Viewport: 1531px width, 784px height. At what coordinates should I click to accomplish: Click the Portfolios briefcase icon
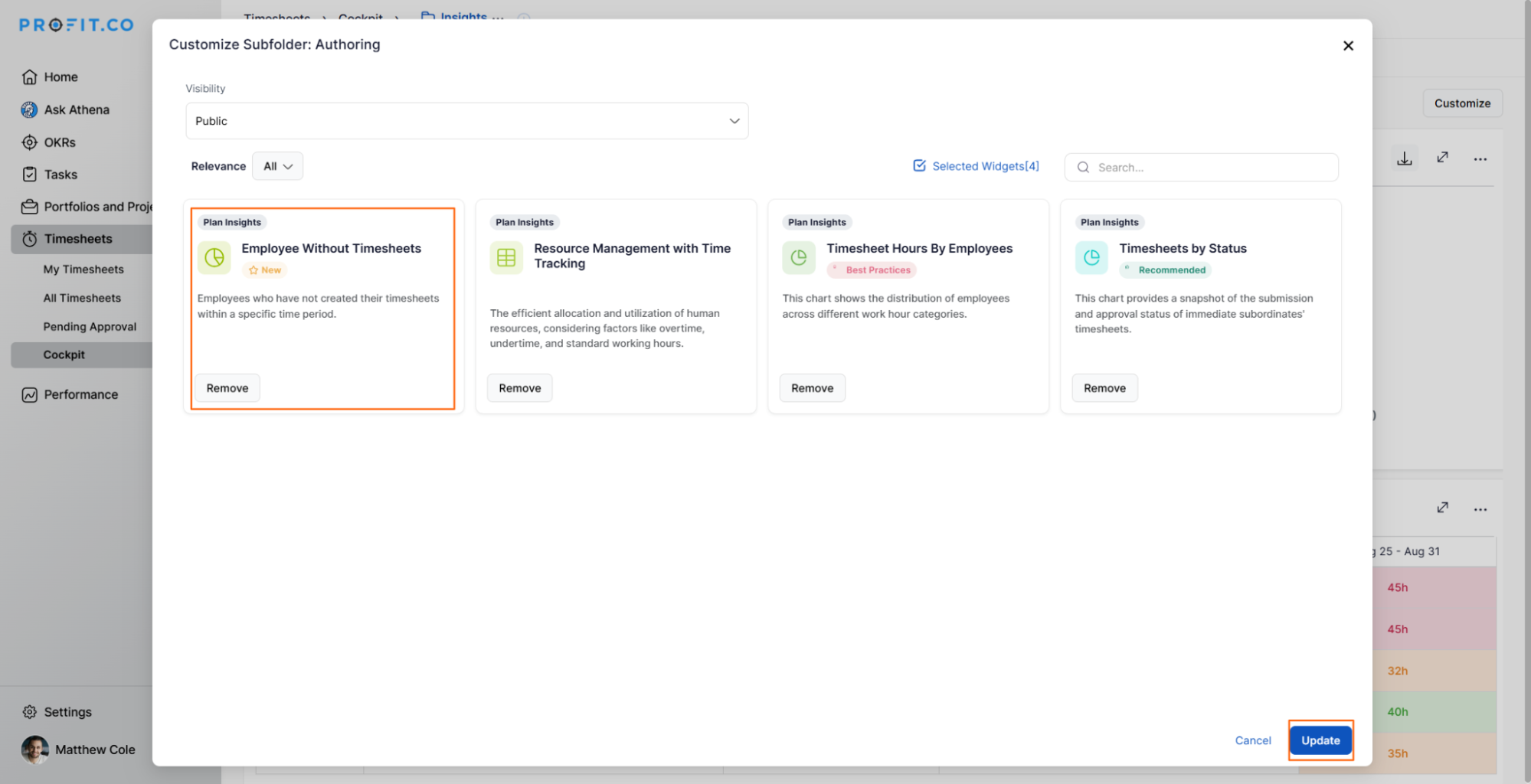29,207
